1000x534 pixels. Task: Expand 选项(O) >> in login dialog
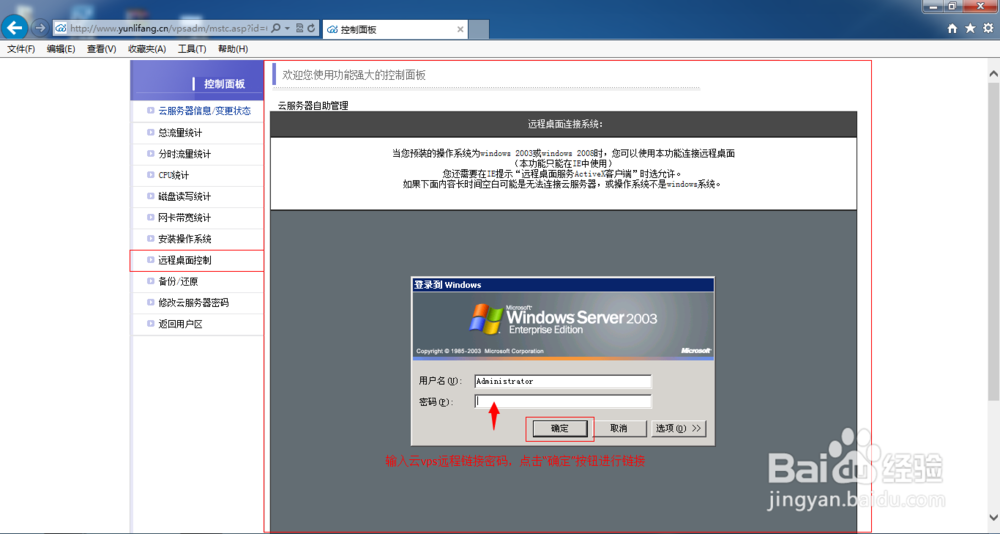click(x=679, y=428)
